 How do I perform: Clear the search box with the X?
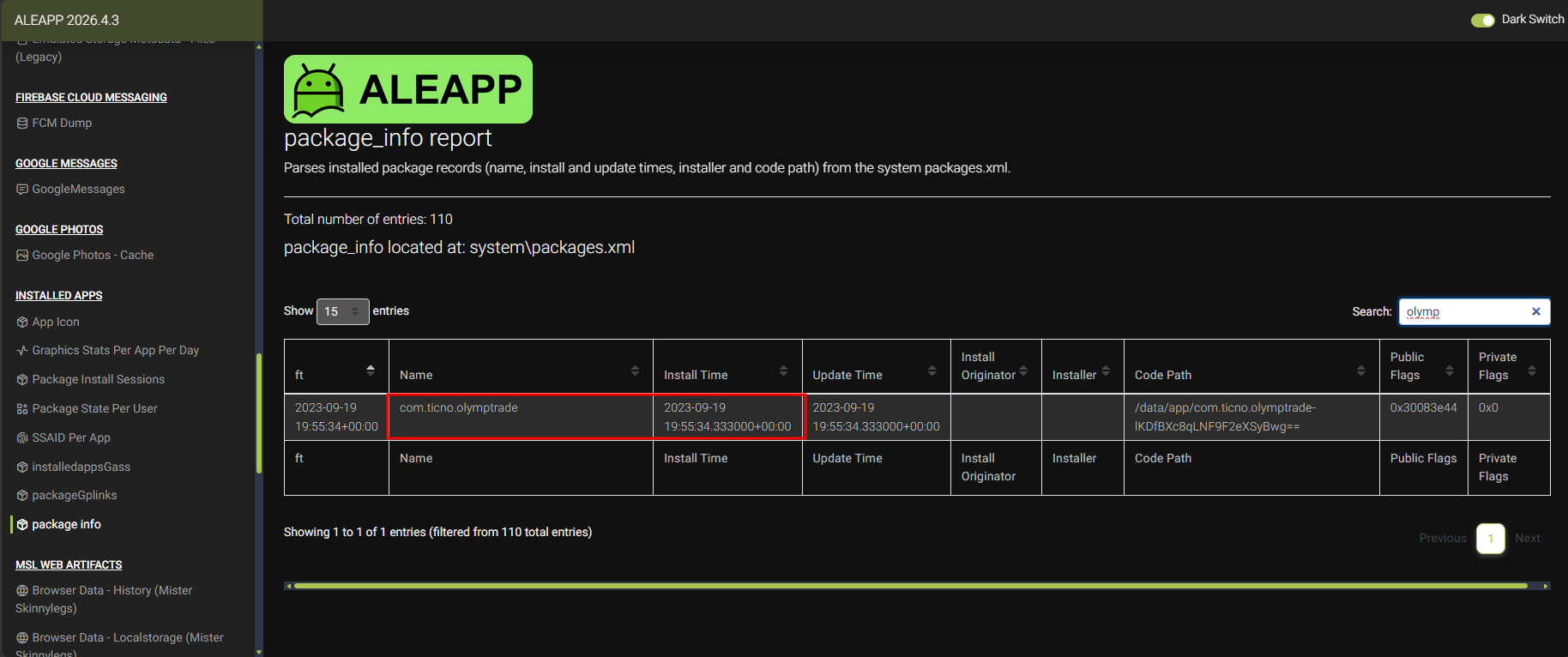[1536, 311]
